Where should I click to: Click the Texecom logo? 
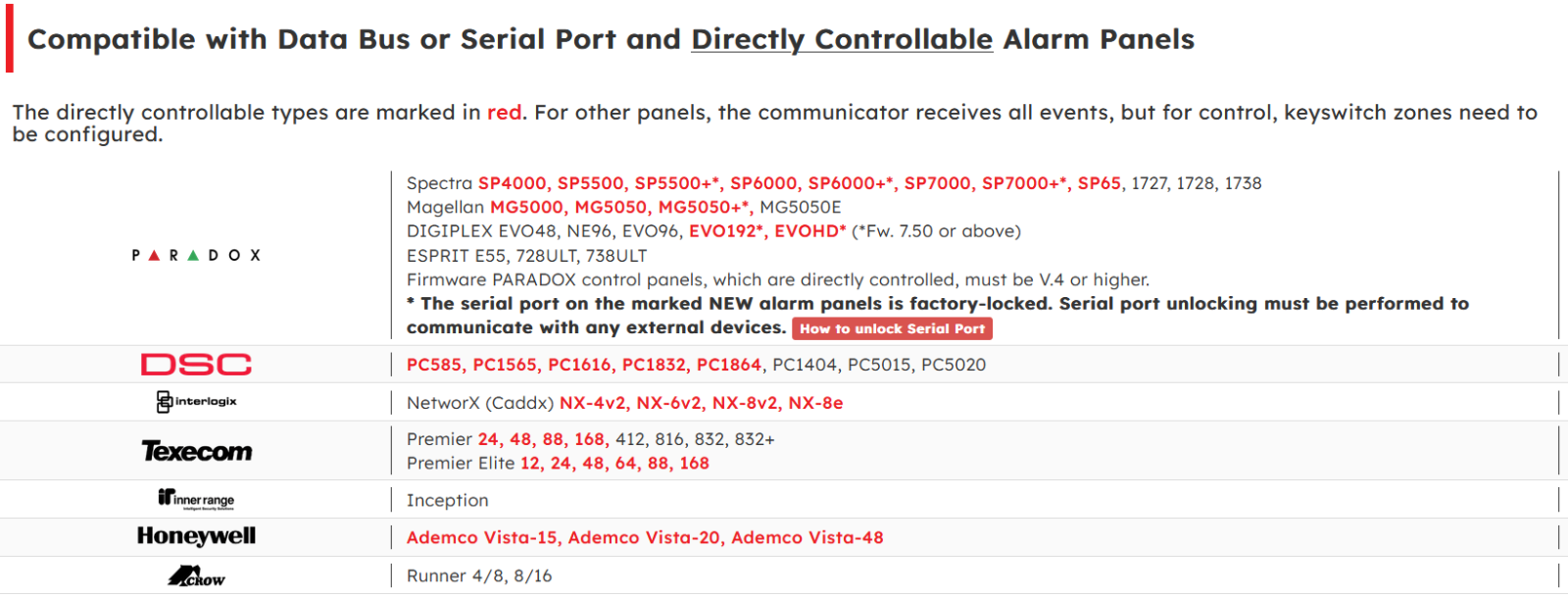point(196,451)
